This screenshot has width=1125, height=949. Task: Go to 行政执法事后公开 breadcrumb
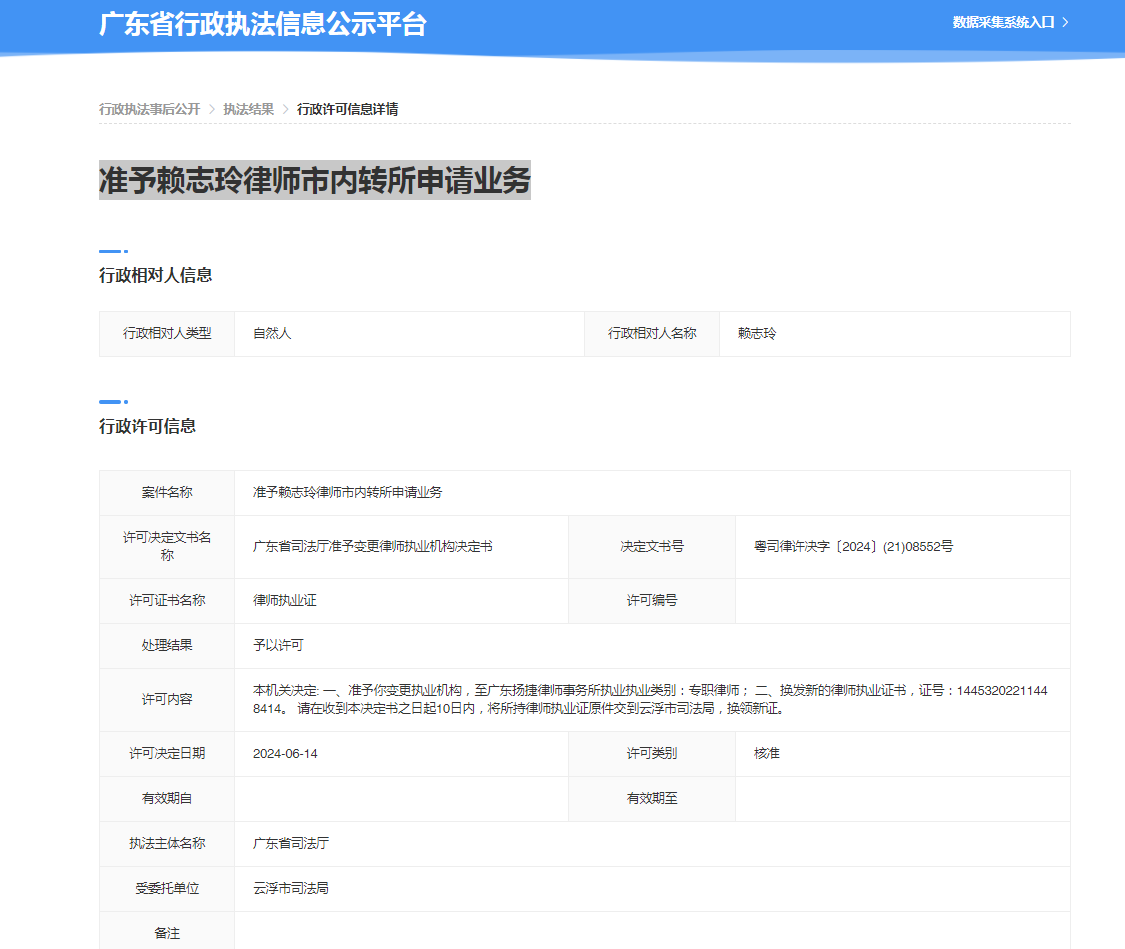click(149, 109)
